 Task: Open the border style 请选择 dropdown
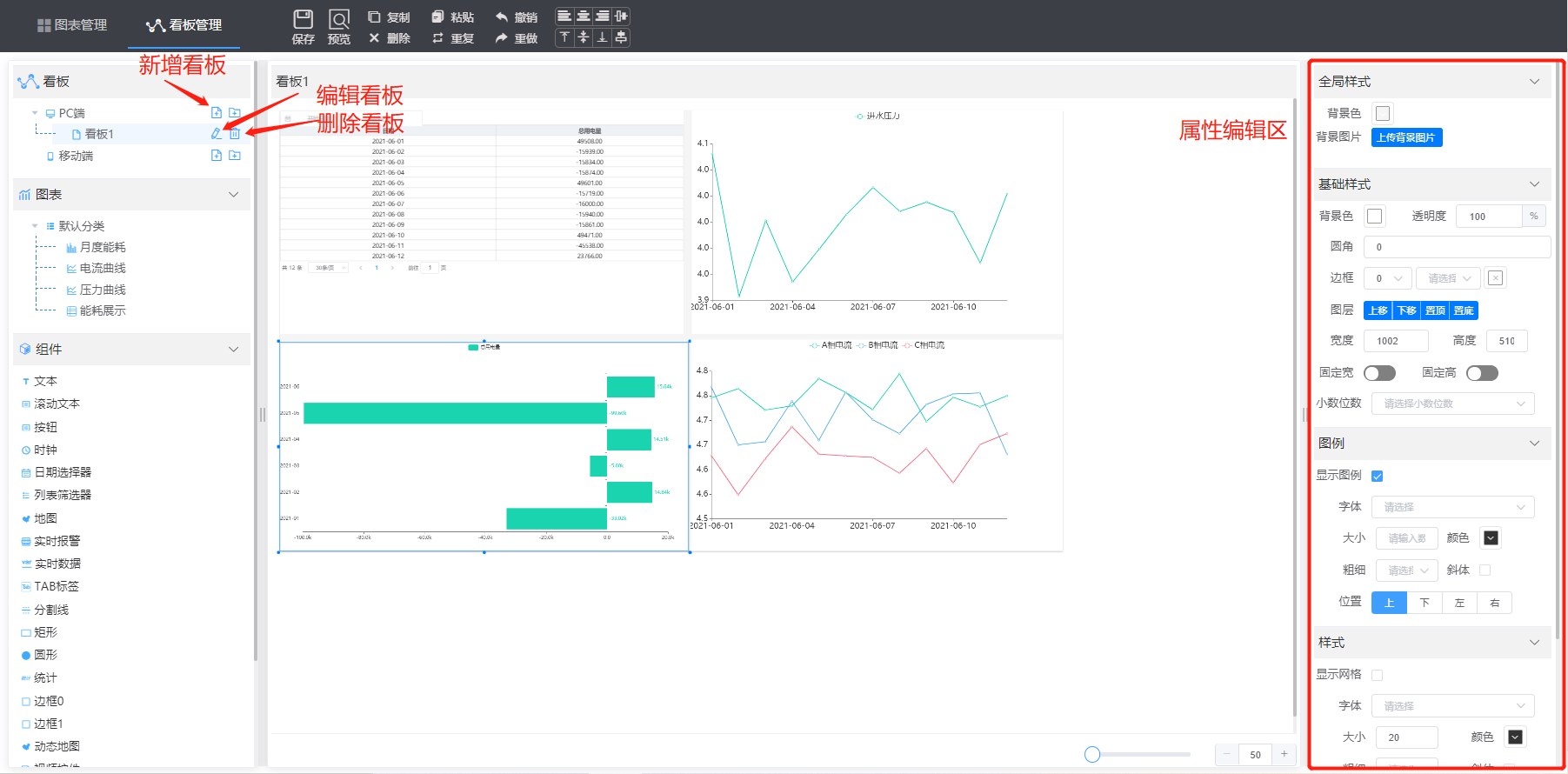[x=1449, y=278]
